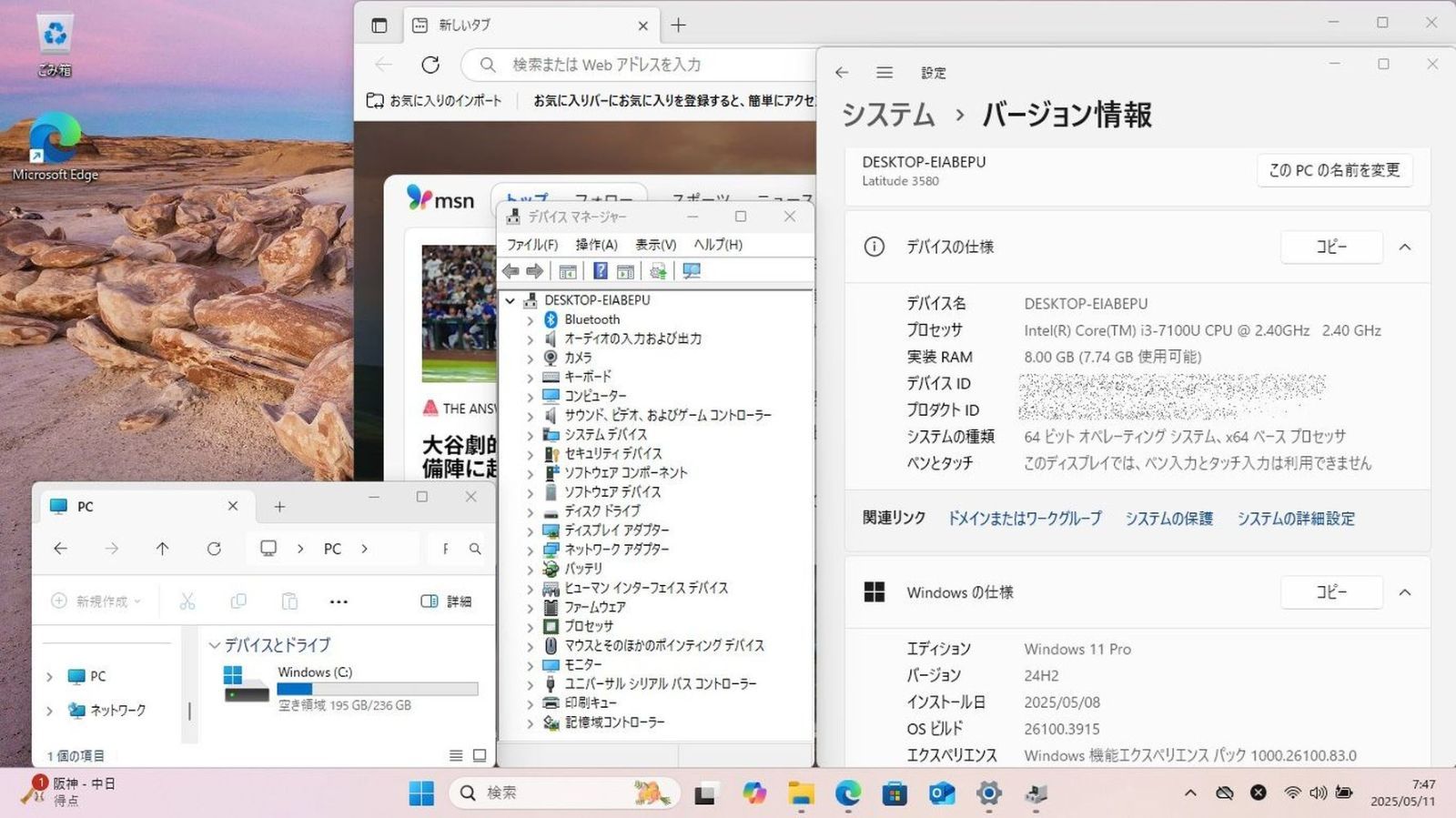Open the 操作(A) menu

point(596,245)
